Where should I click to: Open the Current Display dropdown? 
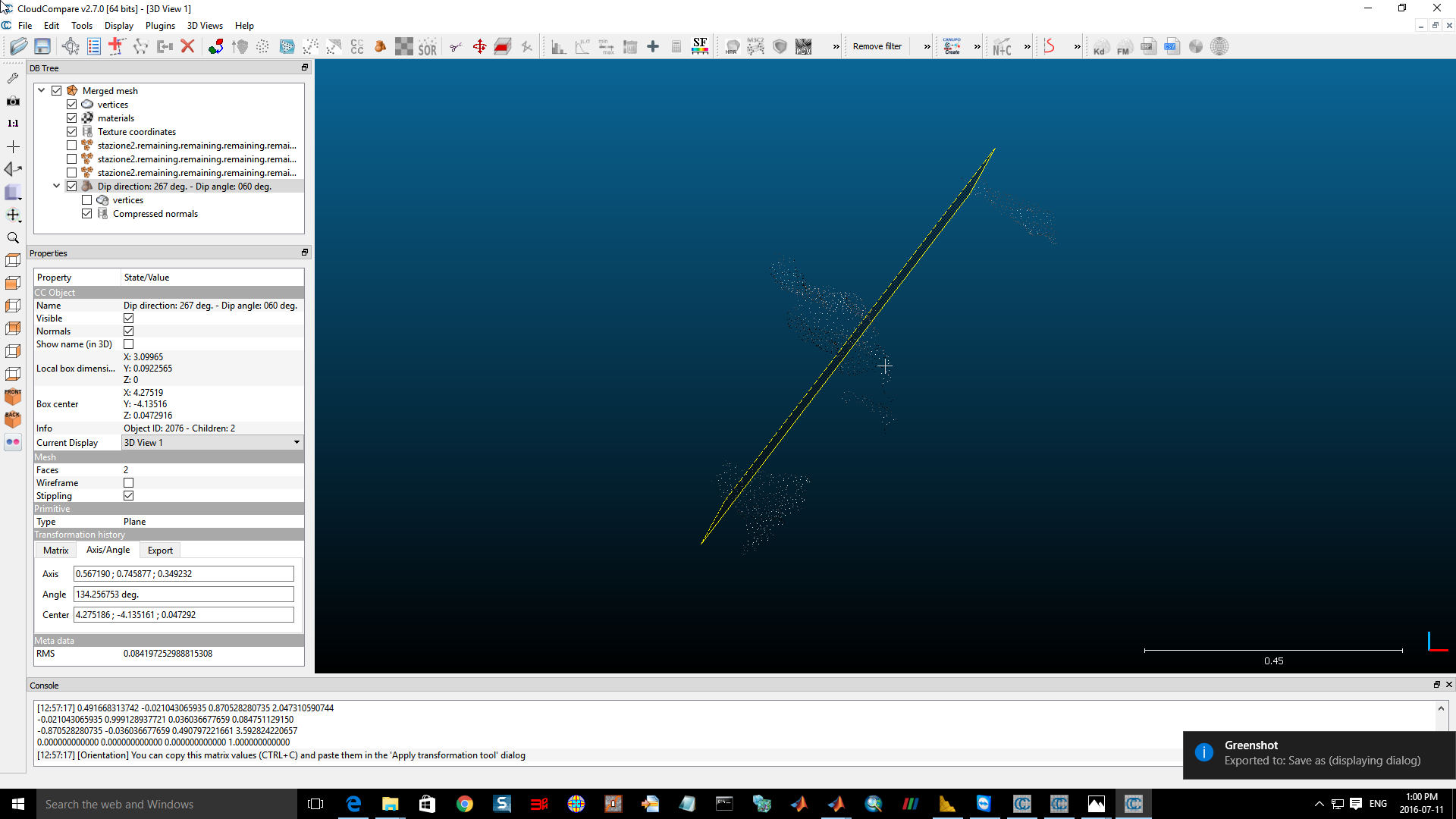click(212, 443)
